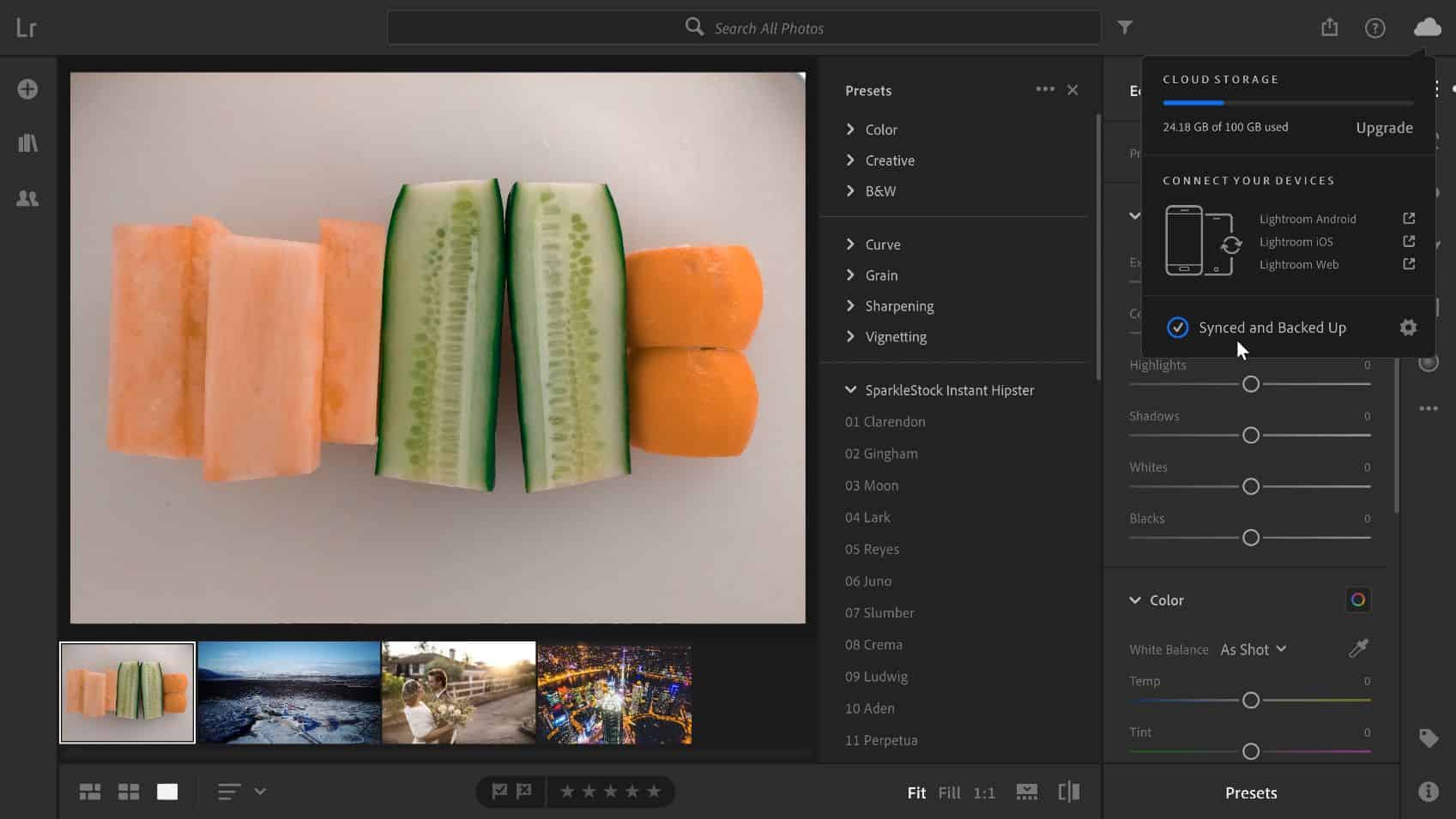Select the White Balance eyedropper tool

coord(1357,648)
